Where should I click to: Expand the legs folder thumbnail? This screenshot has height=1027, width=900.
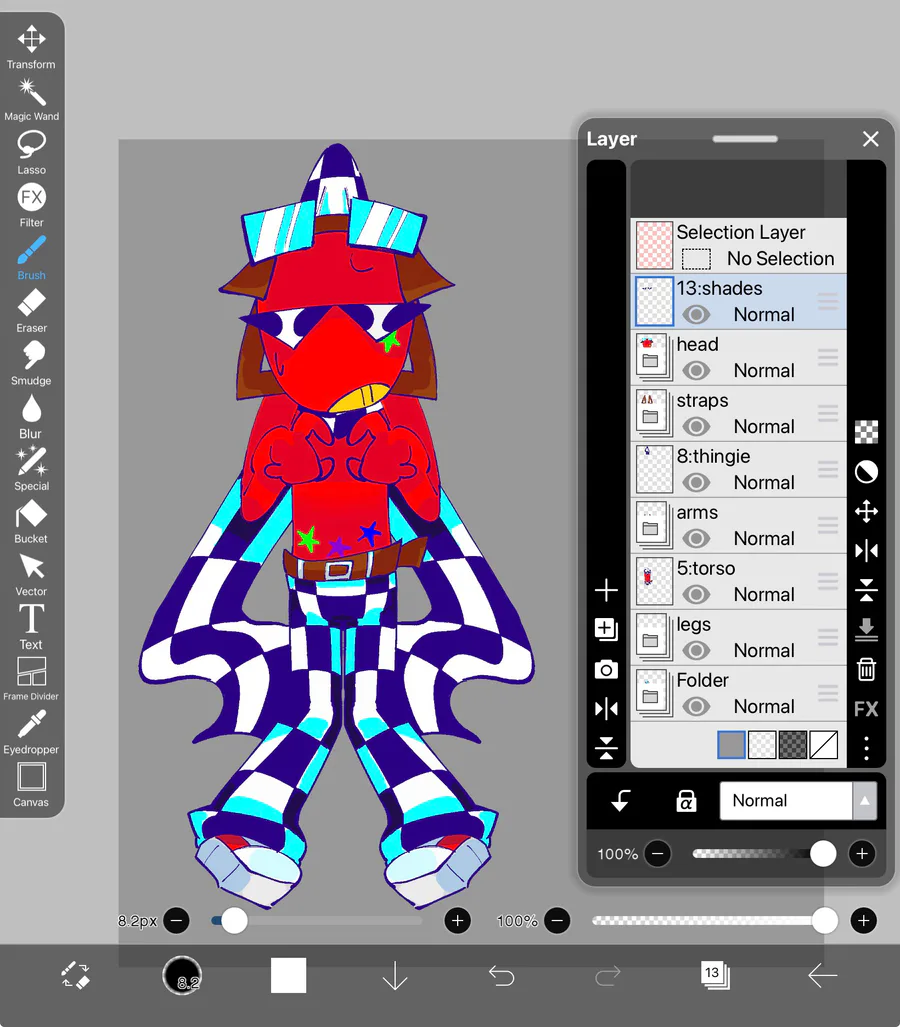(x=654, y=637)
